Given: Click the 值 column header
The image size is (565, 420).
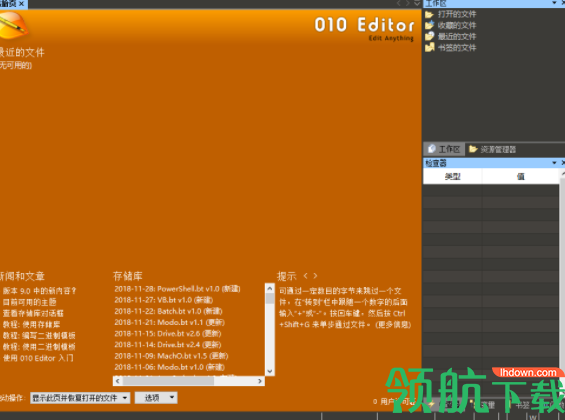Looking at the screenshot, I should (x=520, y=177).
